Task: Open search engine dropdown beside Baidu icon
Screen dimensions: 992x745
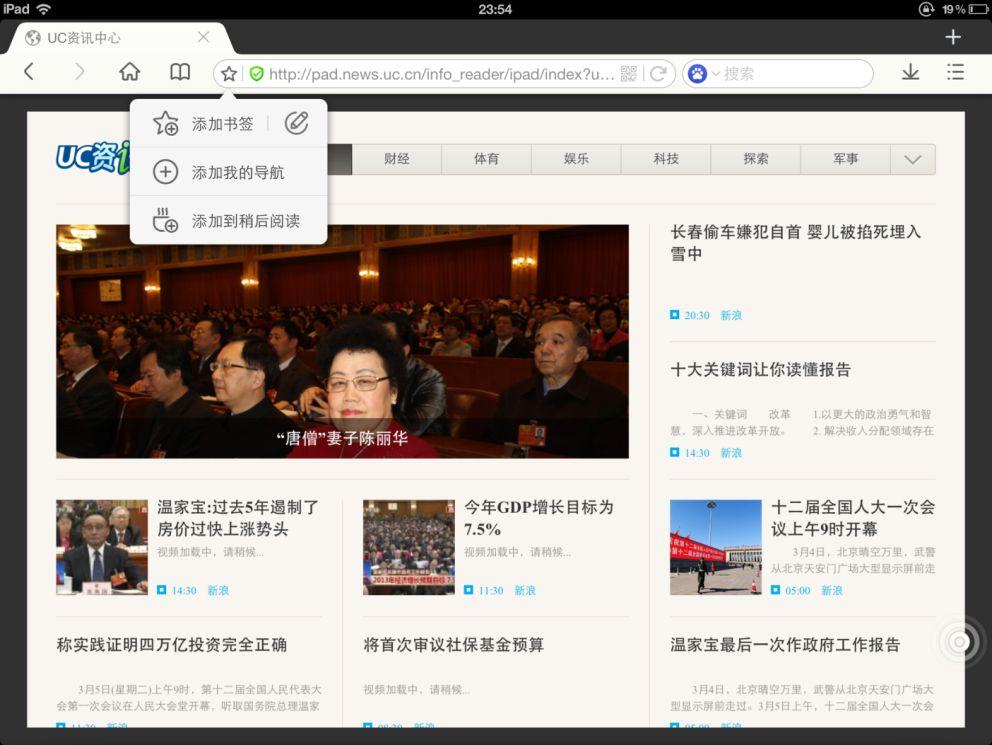Action: (714, 72)
